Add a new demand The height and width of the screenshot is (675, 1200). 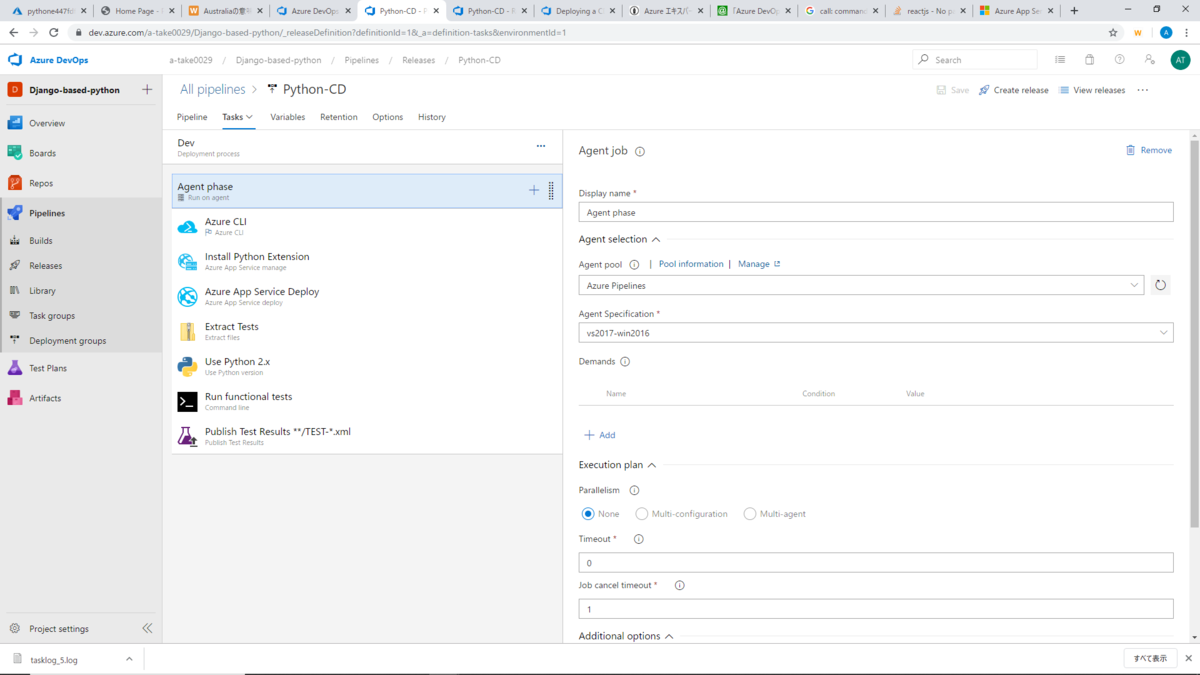600,435
